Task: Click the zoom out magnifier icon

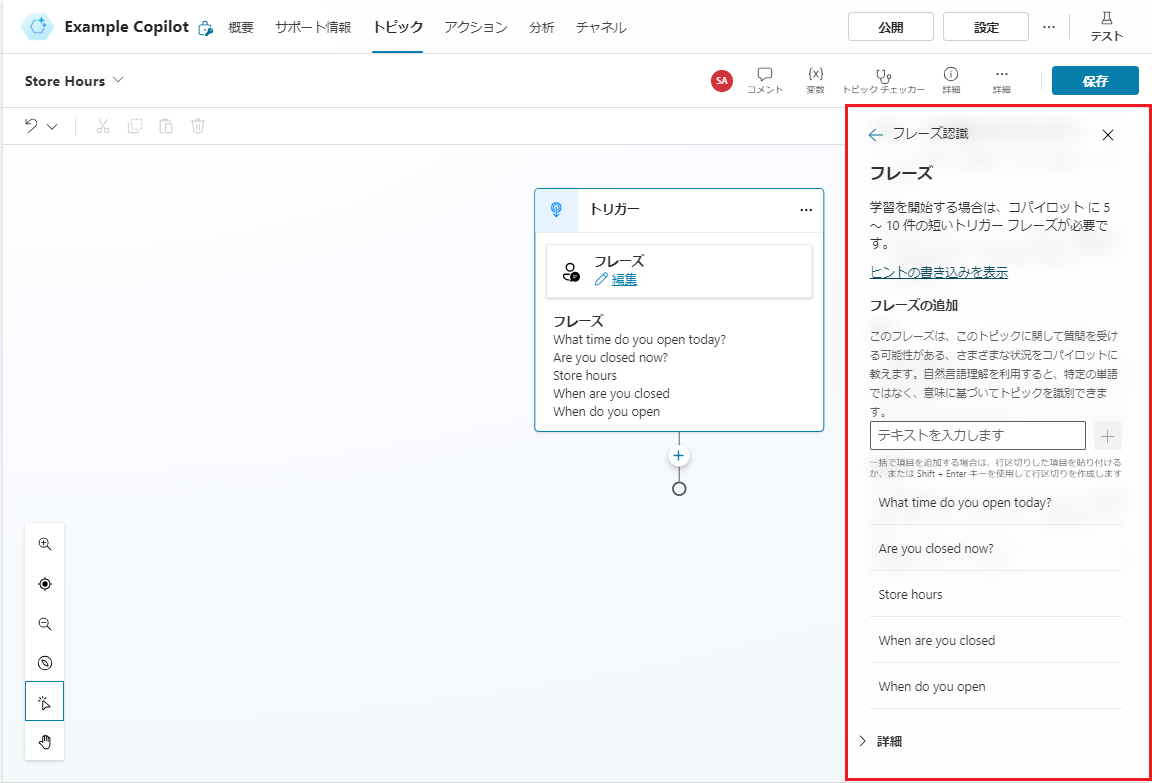Action: click(45, 624)
